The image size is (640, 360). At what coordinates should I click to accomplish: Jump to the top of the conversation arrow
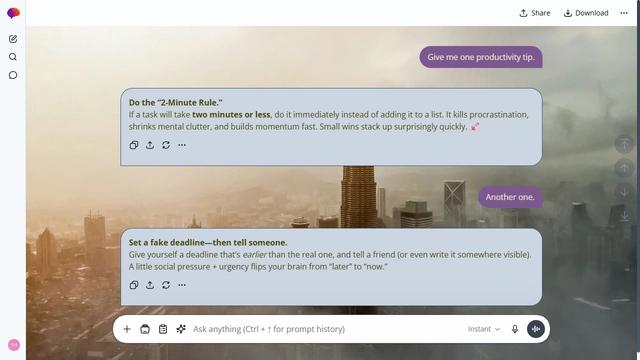[624, 144]
